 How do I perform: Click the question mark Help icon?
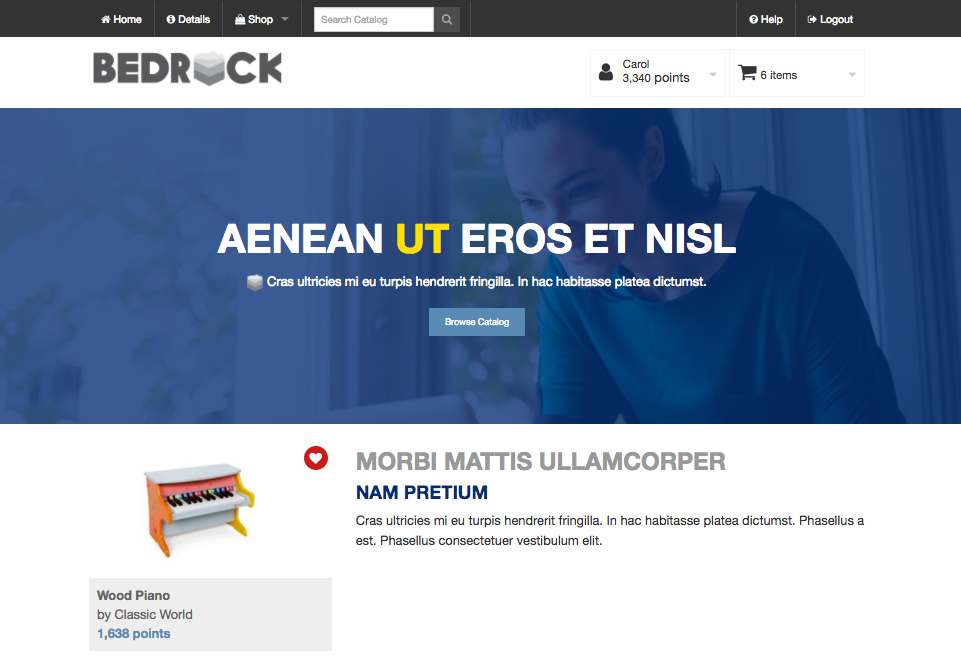pyautogui.click(x=753, y=20)
